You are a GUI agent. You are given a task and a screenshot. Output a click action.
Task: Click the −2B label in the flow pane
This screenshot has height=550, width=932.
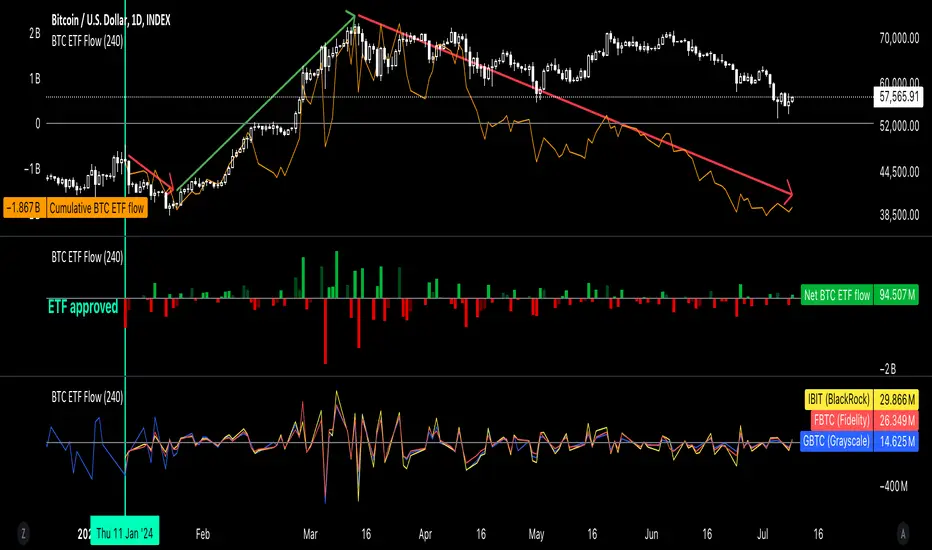click(887, 369)
